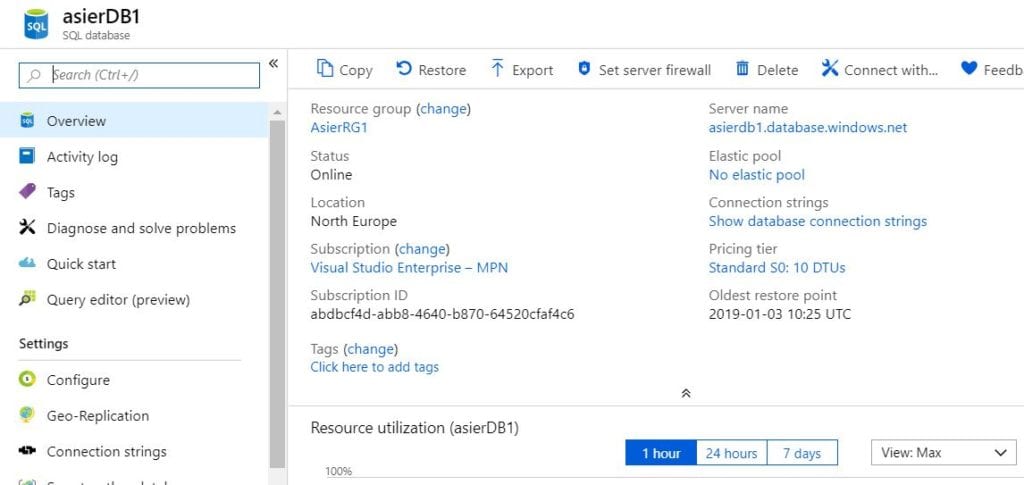Select the 24 hours time range
Image resolution: width=1024 pixels, height=485 pixels.
pyautogui.click(x=731, y=453)
